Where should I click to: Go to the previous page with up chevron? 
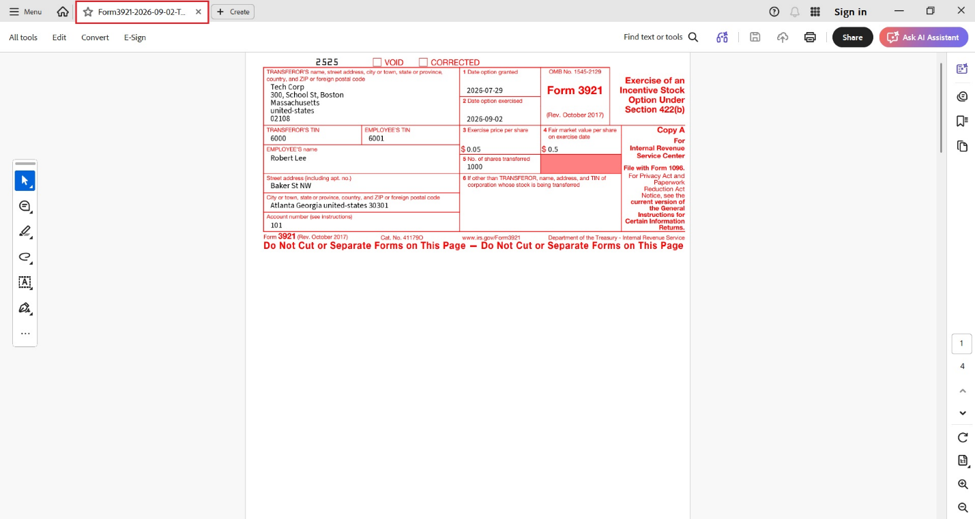point(963,391)
